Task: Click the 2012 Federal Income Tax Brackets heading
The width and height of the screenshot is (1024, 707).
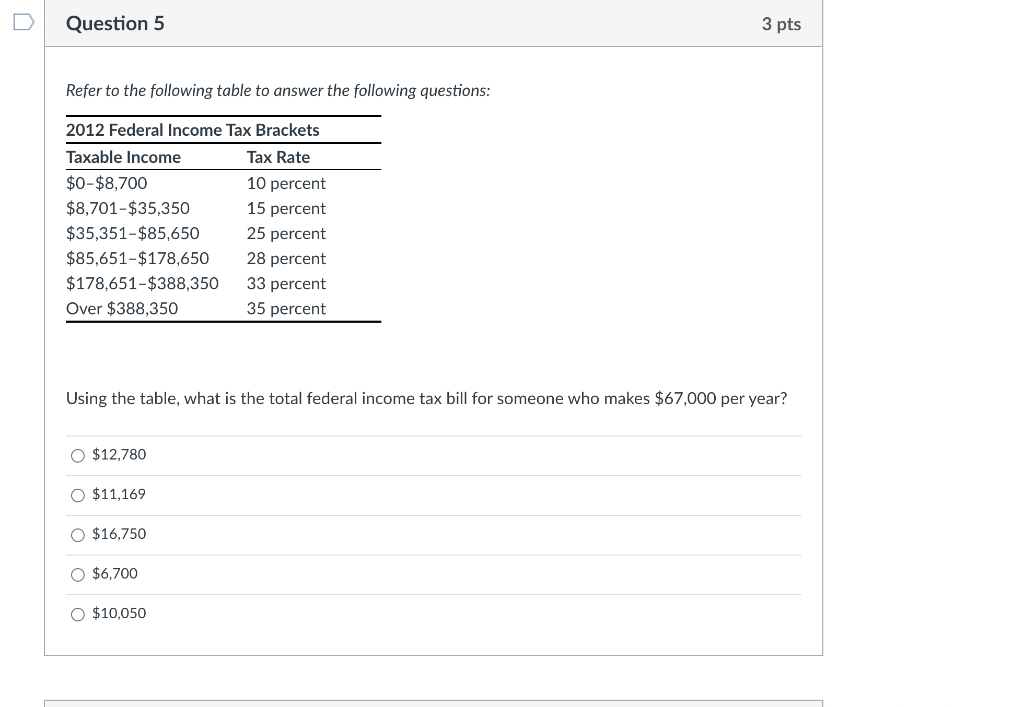Action: point(192,130)
